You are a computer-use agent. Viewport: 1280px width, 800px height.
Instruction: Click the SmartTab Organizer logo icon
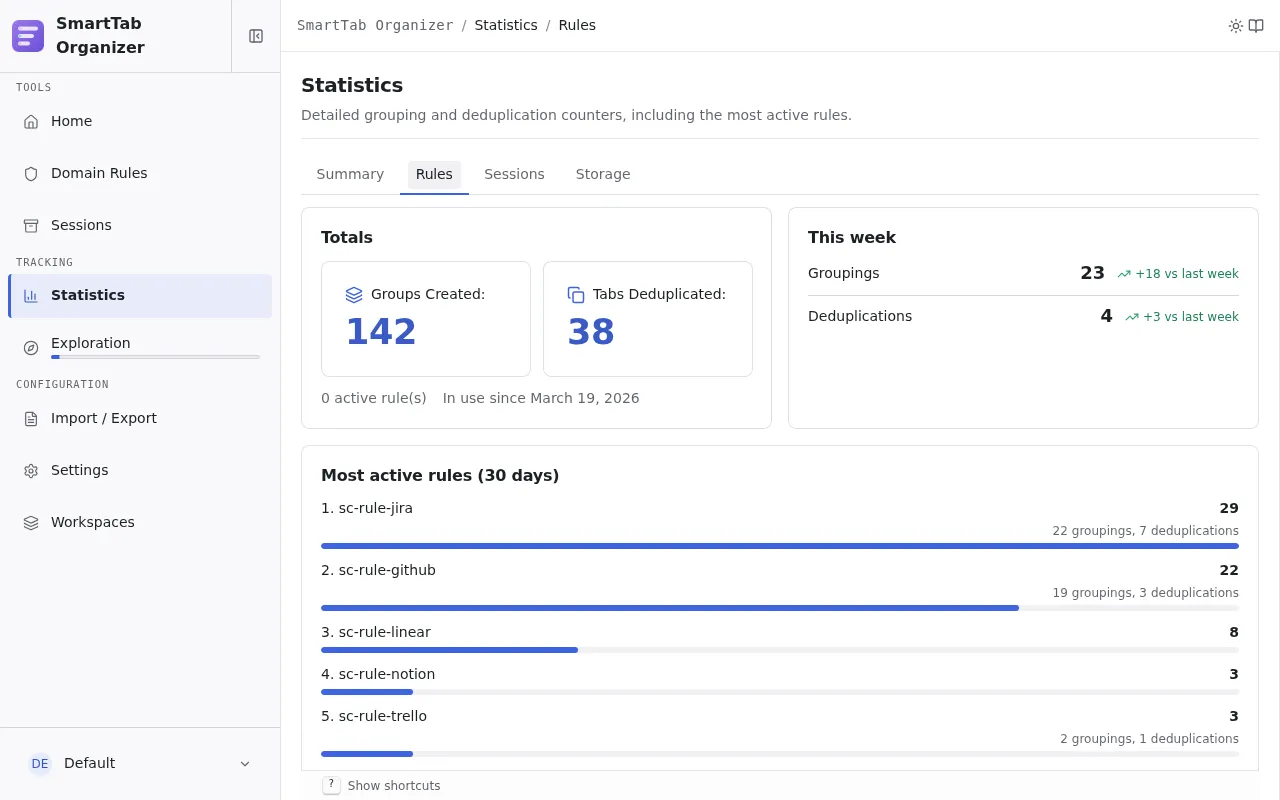(x=28, y=36)
